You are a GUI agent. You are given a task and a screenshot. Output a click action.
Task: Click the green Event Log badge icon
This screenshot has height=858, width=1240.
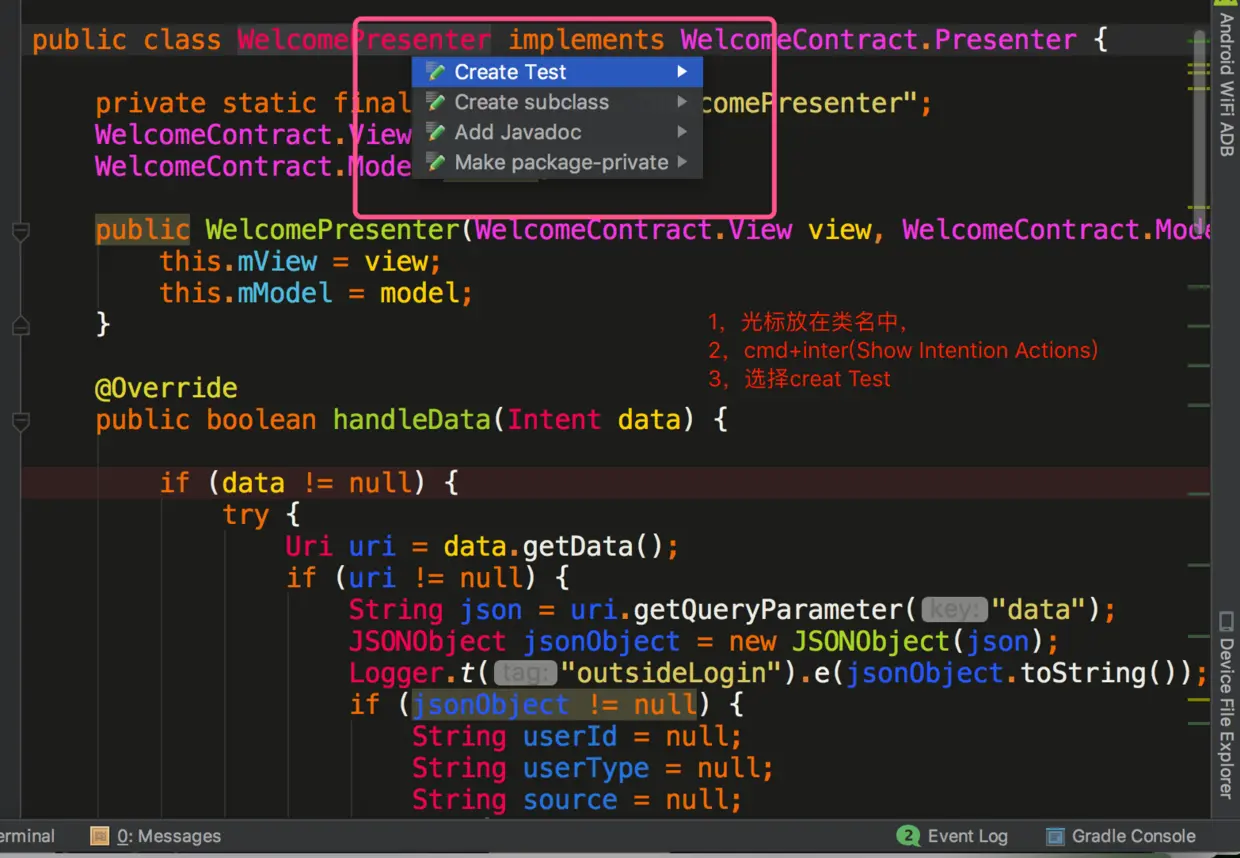(908, 836)
